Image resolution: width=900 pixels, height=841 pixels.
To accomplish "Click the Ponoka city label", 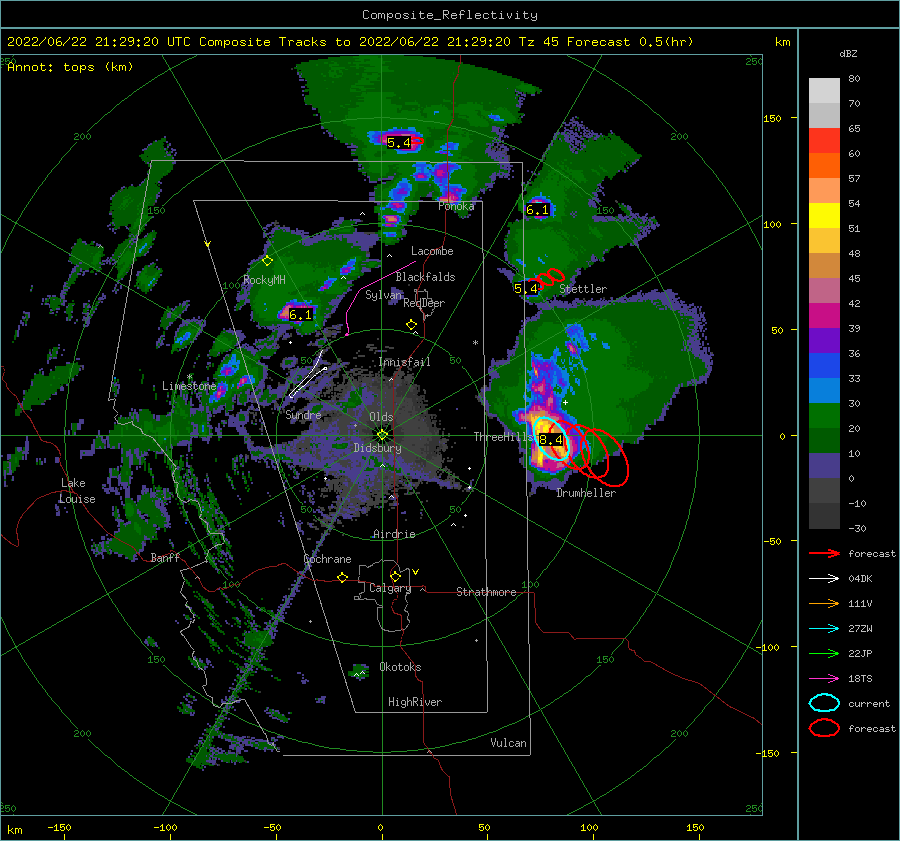I will point(456,206).
